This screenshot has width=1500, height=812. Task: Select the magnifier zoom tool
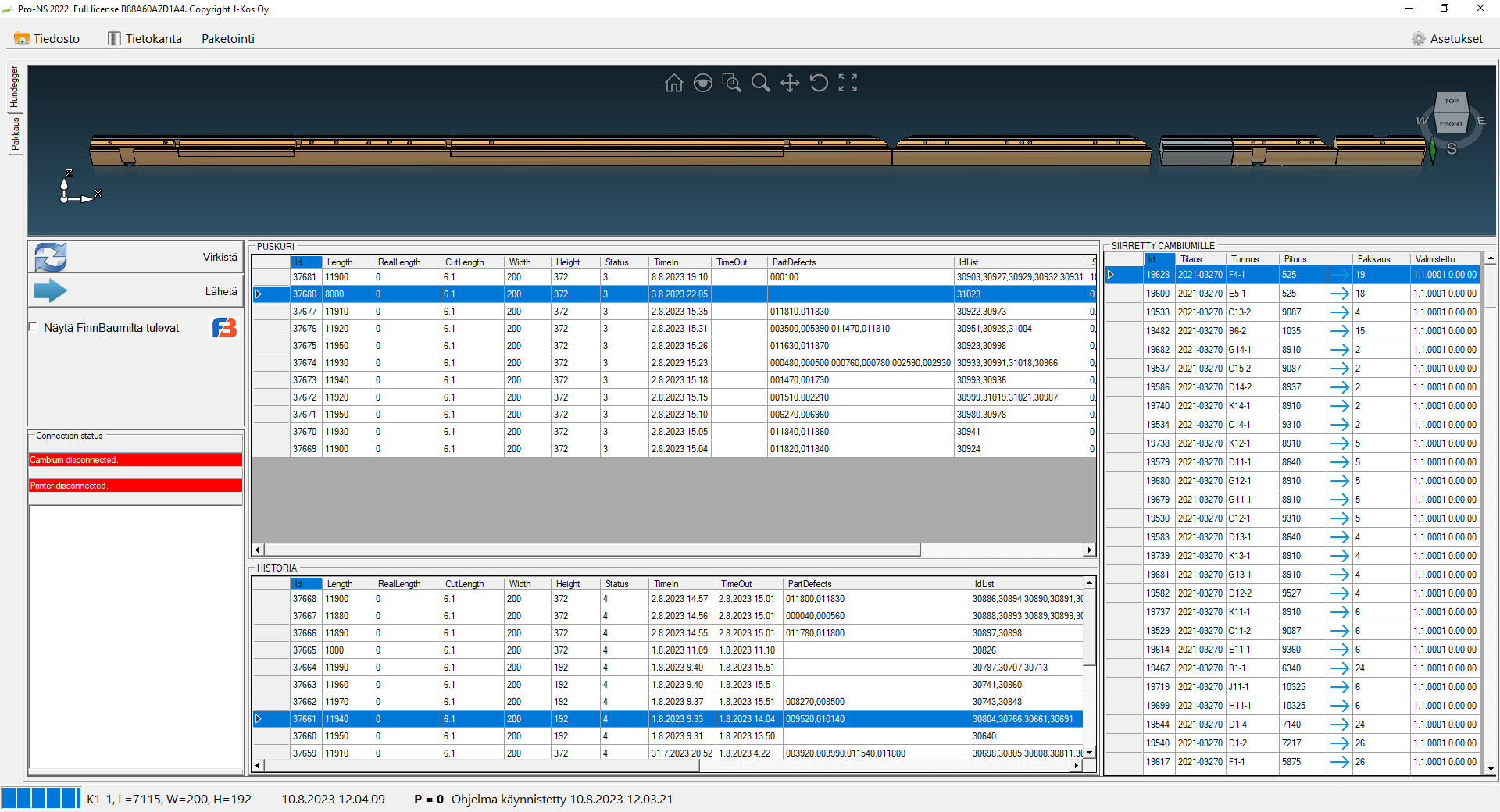pos(760,83)
